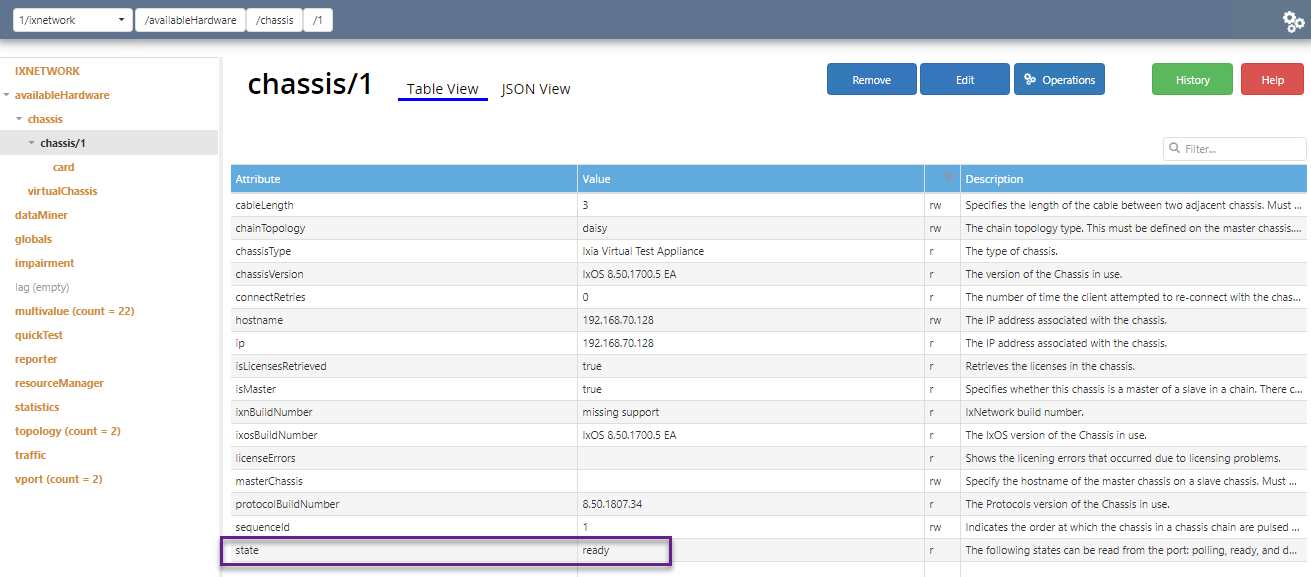Navigate to /availableHardware breadcrumb
This screenshot has width=1311, height=577.
point(190,20)
